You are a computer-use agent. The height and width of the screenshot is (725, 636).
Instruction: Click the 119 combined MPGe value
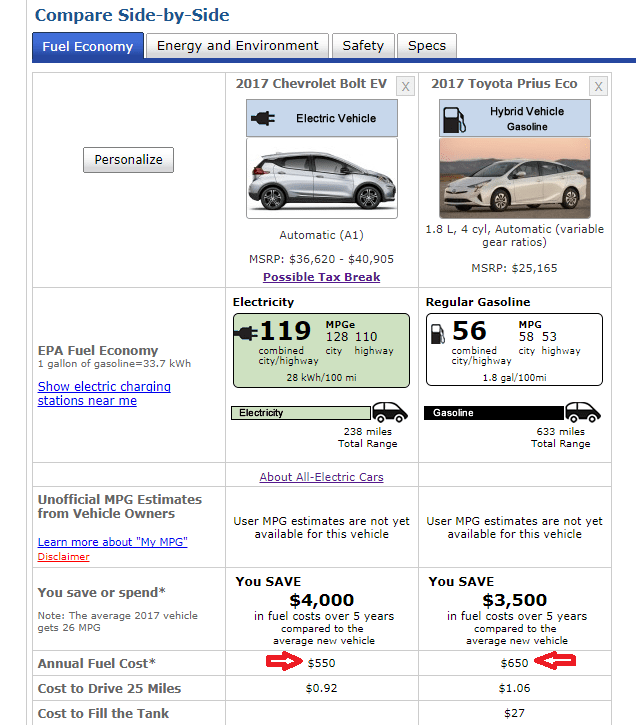point(285,331)
